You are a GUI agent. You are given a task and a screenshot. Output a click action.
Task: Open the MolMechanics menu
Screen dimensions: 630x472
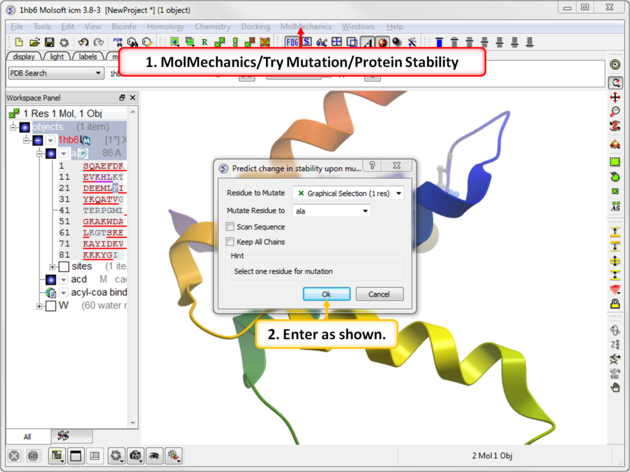coord(306,27)
